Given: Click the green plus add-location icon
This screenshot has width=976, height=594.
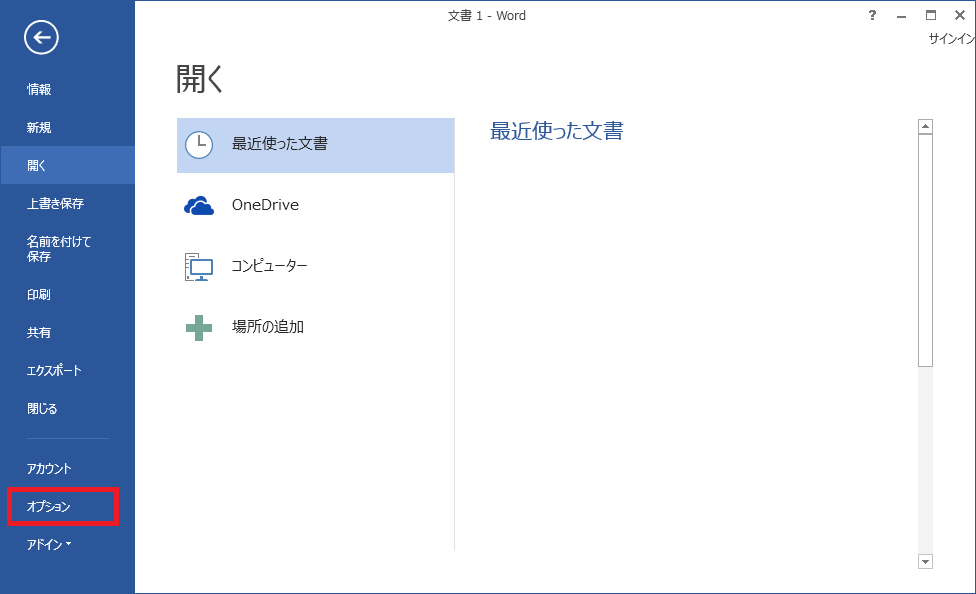Looking at the screenshot, I should tap(199, 327).
